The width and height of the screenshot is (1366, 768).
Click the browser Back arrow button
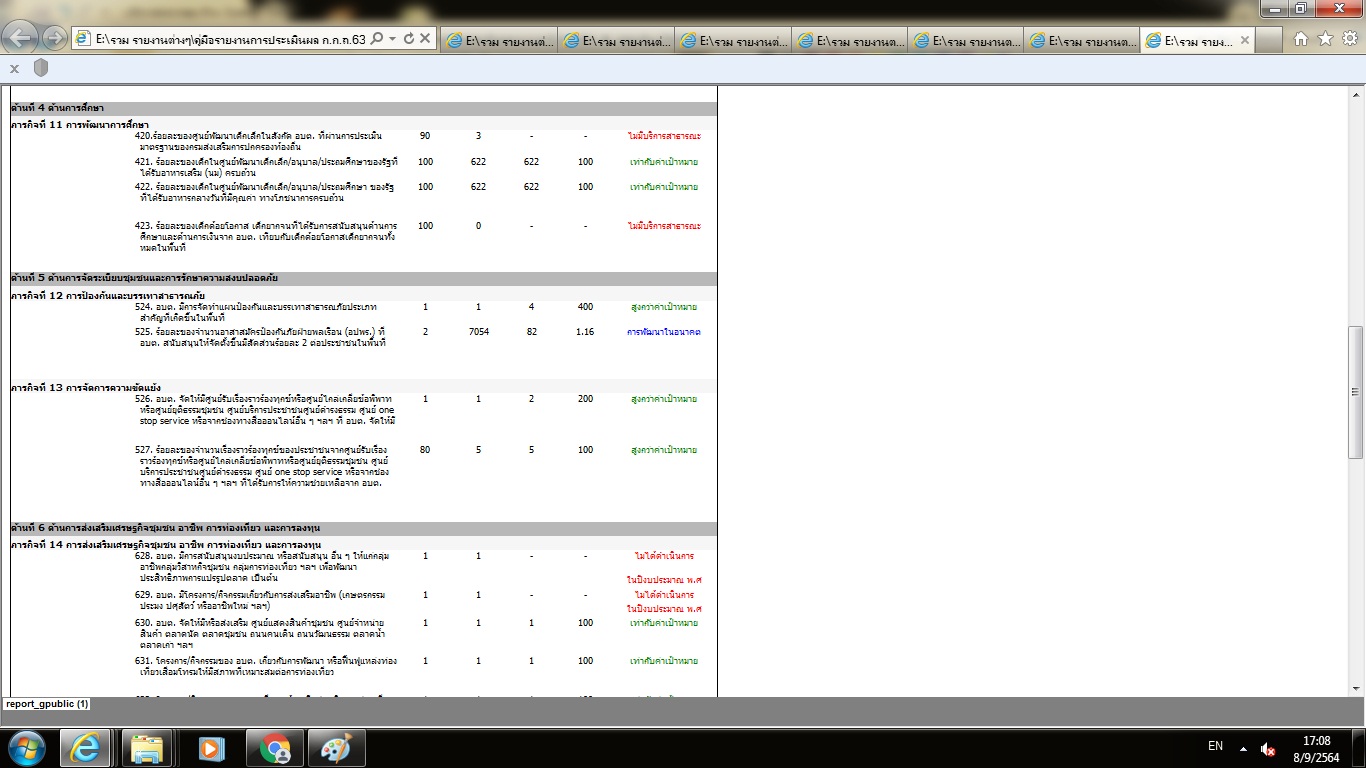point(22,39)
